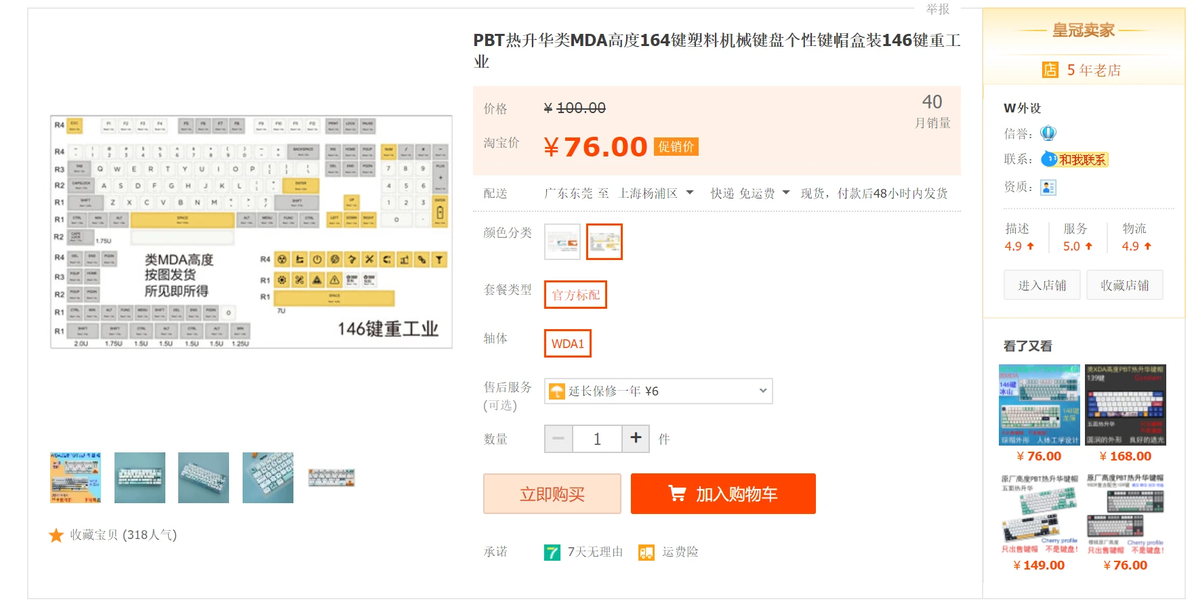Viewport: 1192px width, 600px height.
Task: Choose the second selected color option
Action: pyautogui.click(x=604, y=242)
